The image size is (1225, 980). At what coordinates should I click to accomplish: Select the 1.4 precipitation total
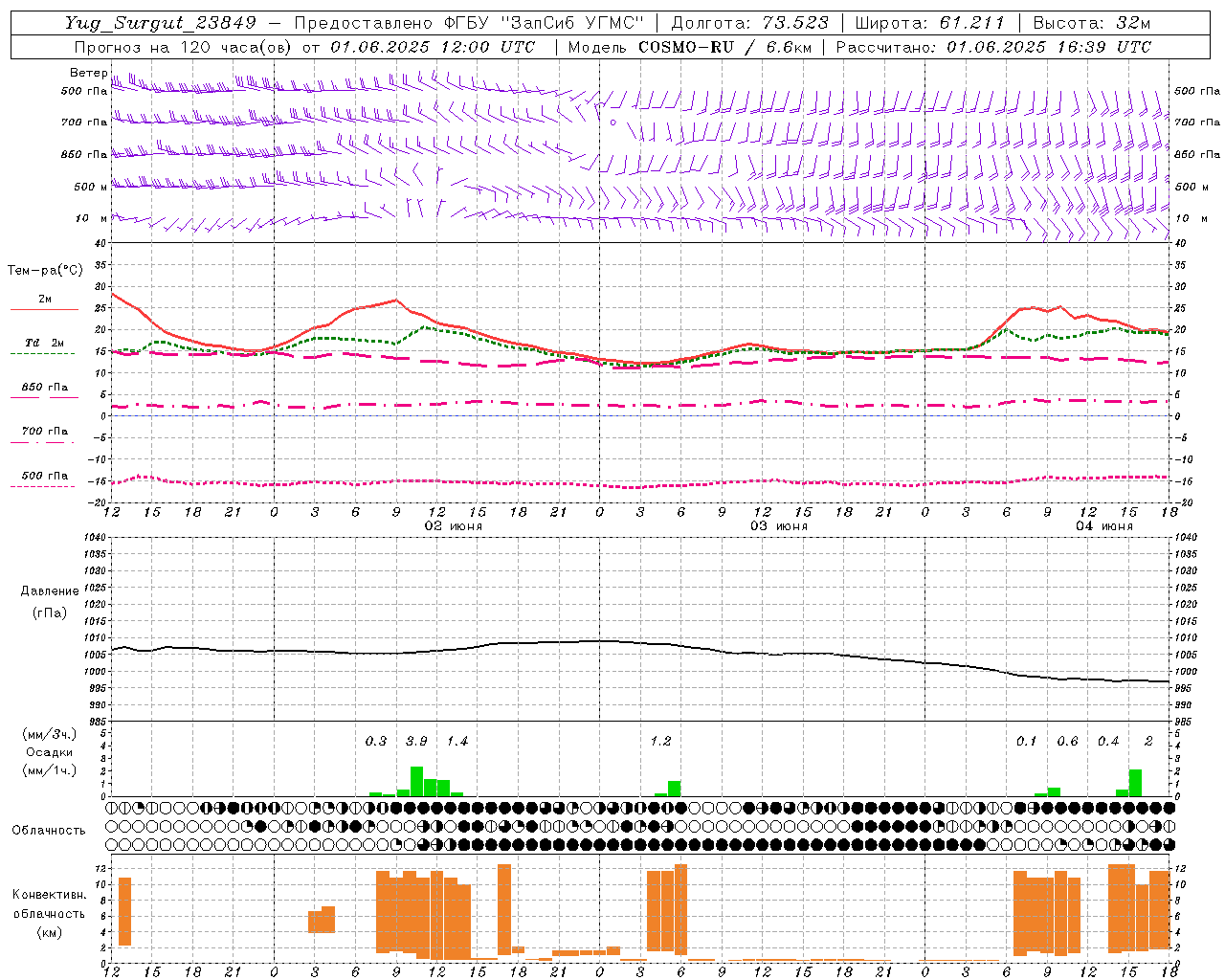pos(457,742)
